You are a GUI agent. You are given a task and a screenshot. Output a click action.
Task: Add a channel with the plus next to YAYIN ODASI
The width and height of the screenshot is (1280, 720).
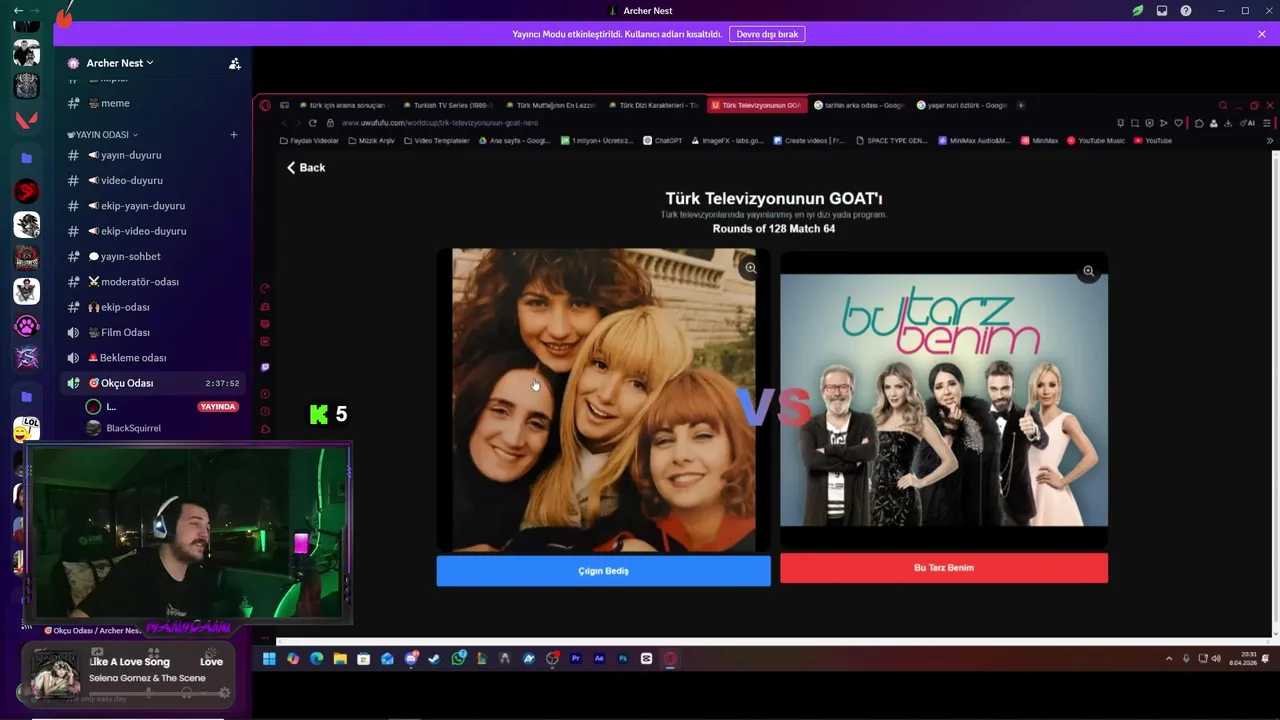[234, 135]
